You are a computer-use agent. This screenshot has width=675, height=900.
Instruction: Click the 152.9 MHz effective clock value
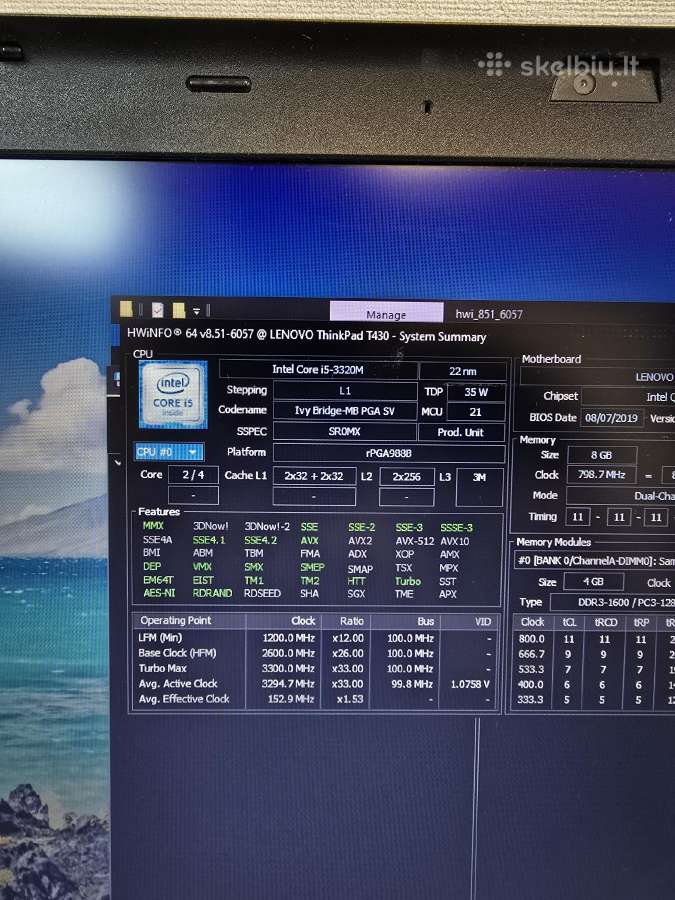click(x=291, y=699)
